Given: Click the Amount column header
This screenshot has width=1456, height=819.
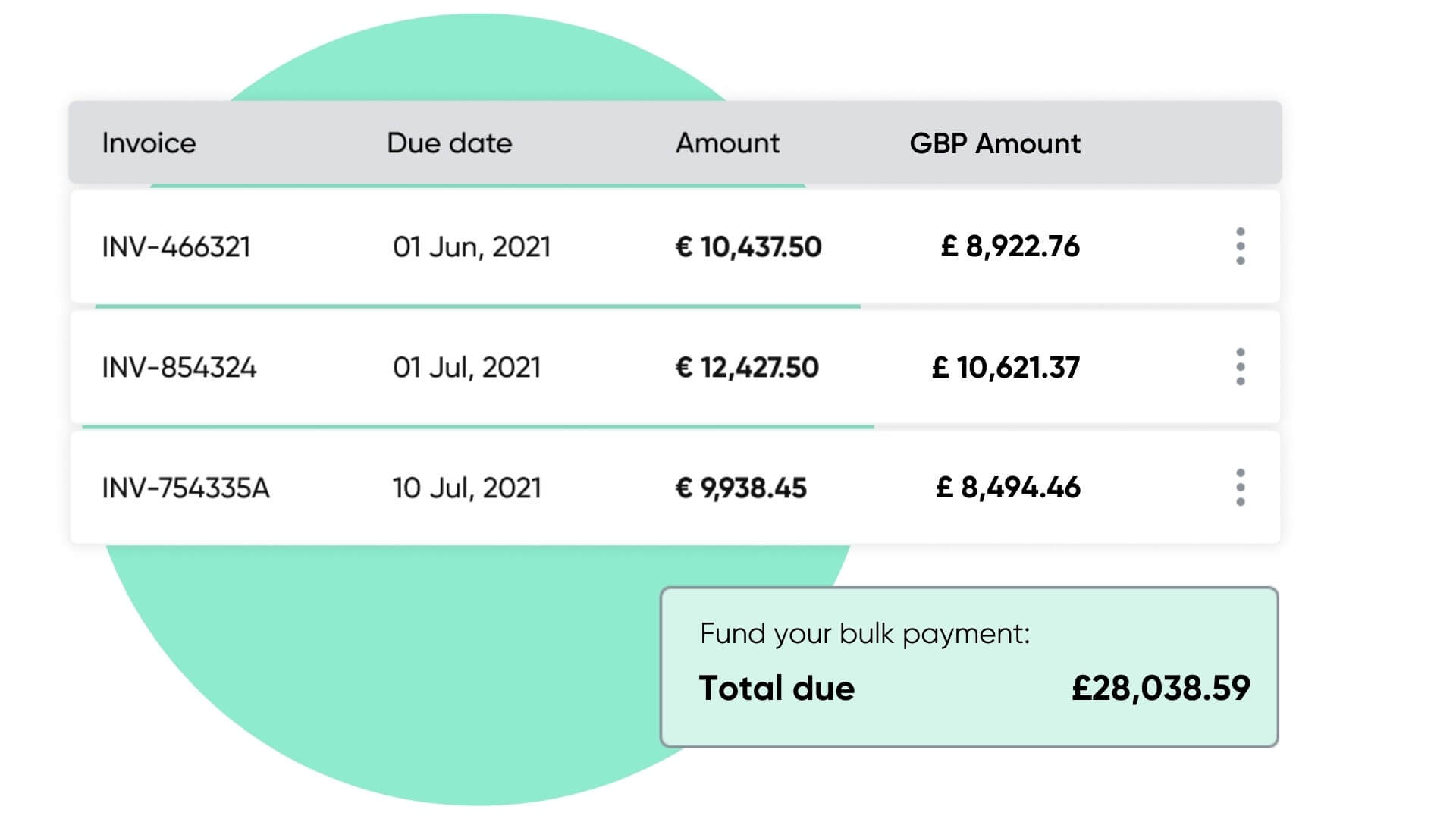Looking at the screenshot, I should (x=727, y=143).
